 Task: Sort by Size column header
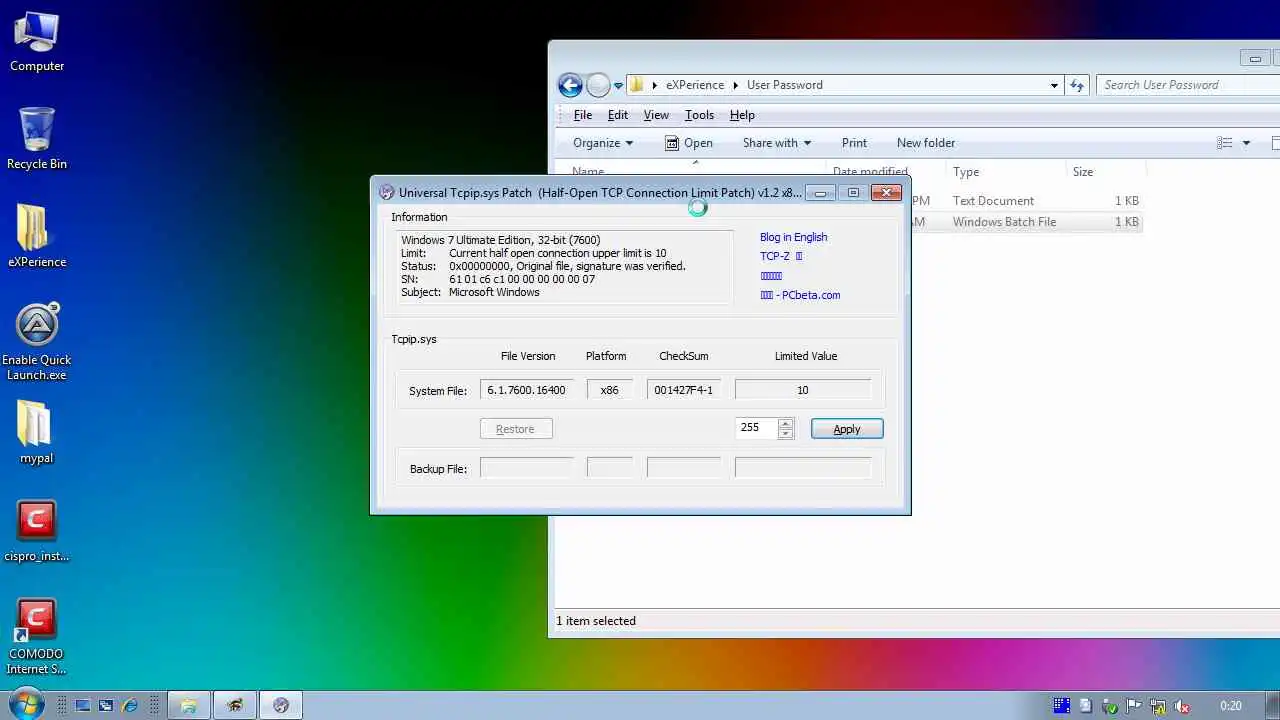(1105, 172)
